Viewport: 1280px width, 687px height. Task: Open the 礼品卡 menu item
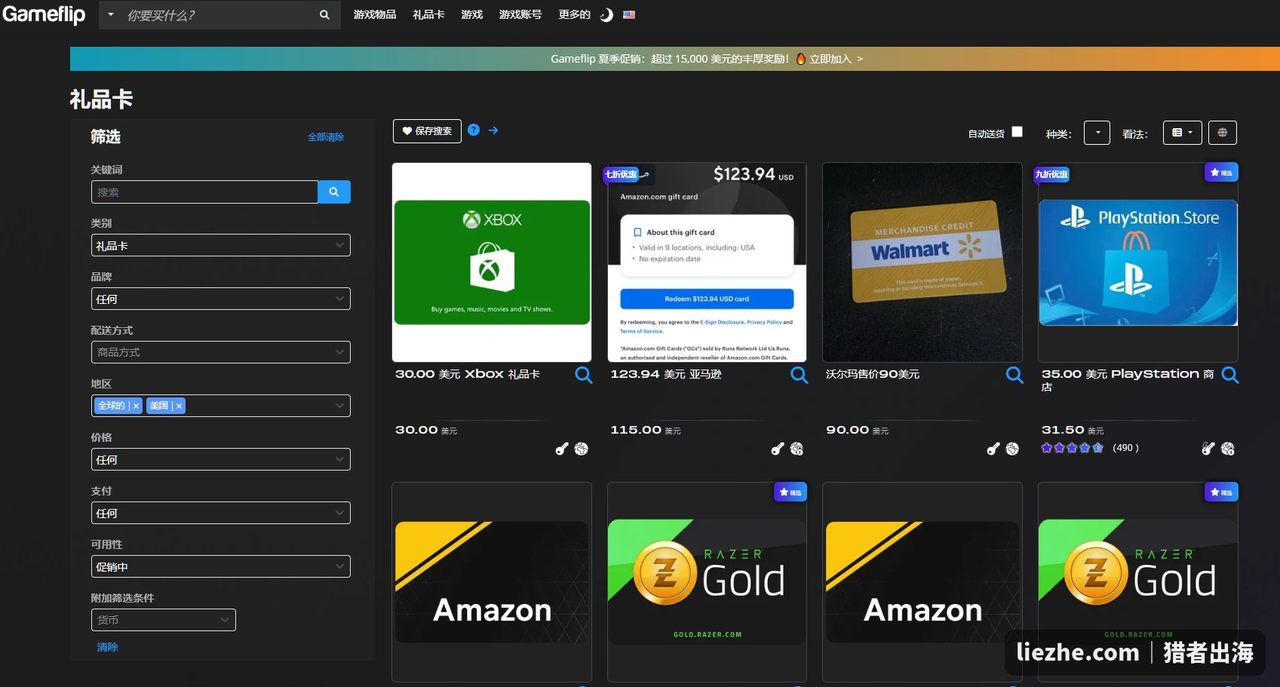[428, 15]
